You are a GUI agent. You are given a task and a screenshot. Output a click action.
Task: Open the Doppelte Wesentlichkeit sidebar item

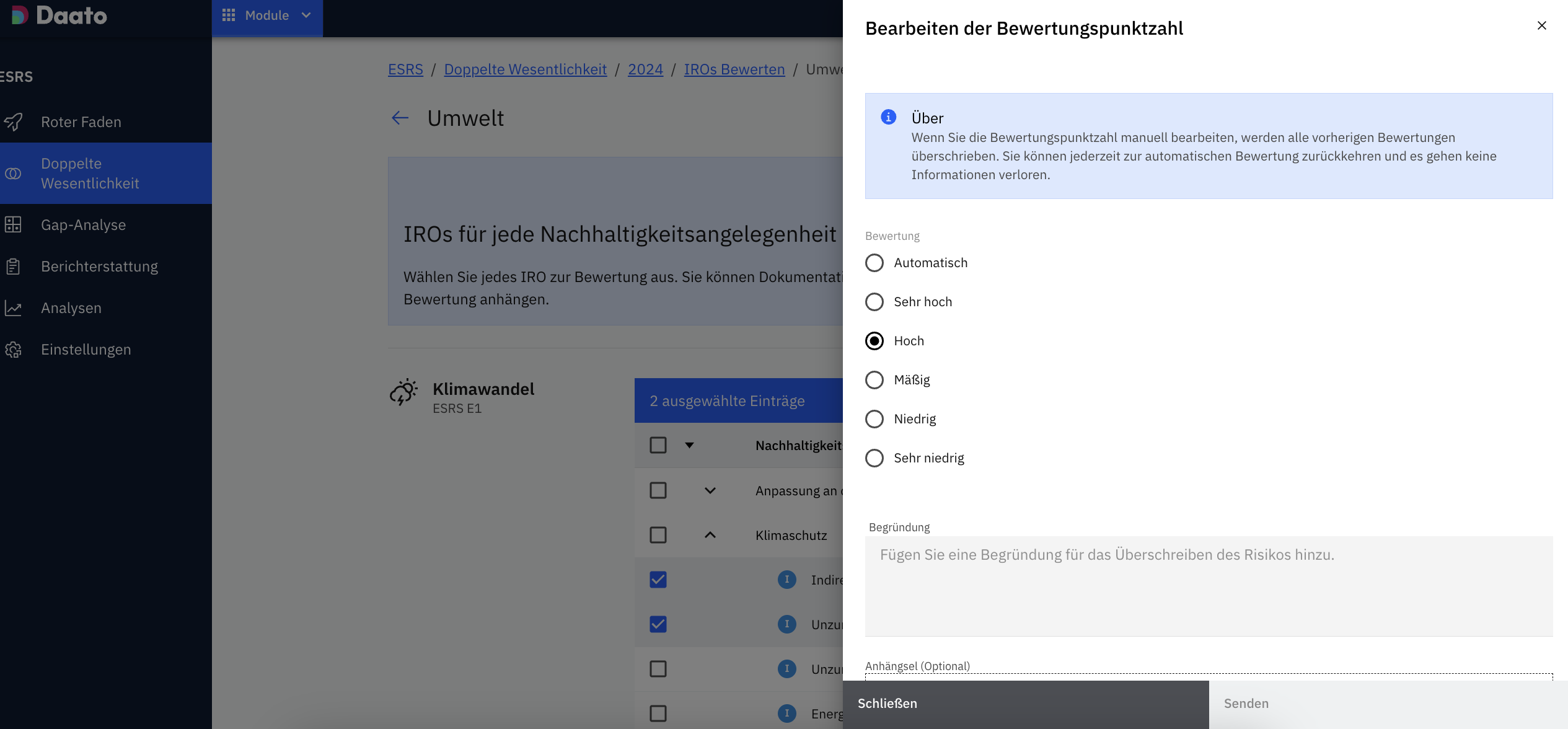click(90, 173)
